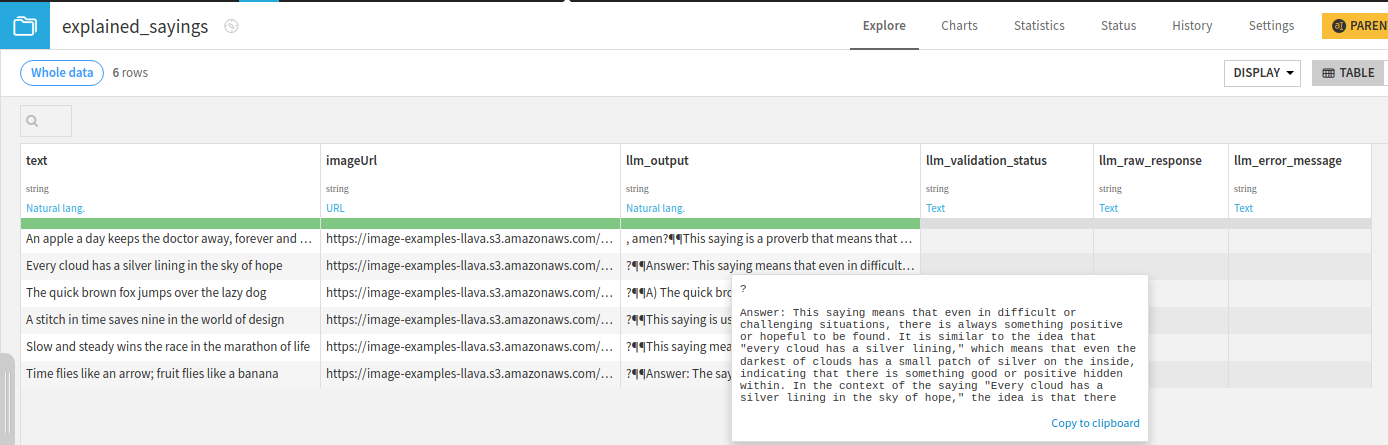Click the llm_validation_status column header
Image resolution: width=1388 pixels, height=445 pixels.
(x=986, y=160)
